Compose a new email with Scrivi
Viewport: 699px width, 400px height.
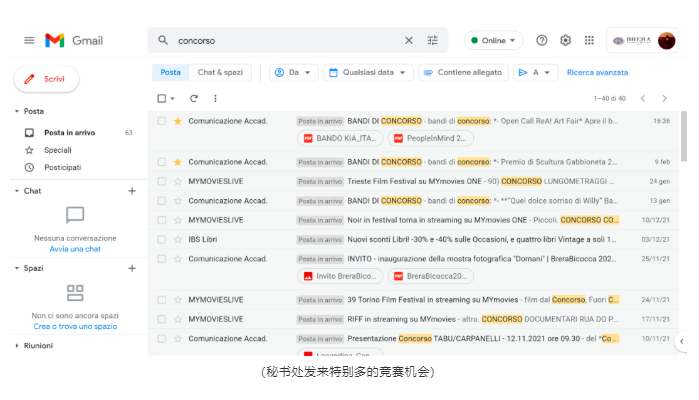click(47, 79)
